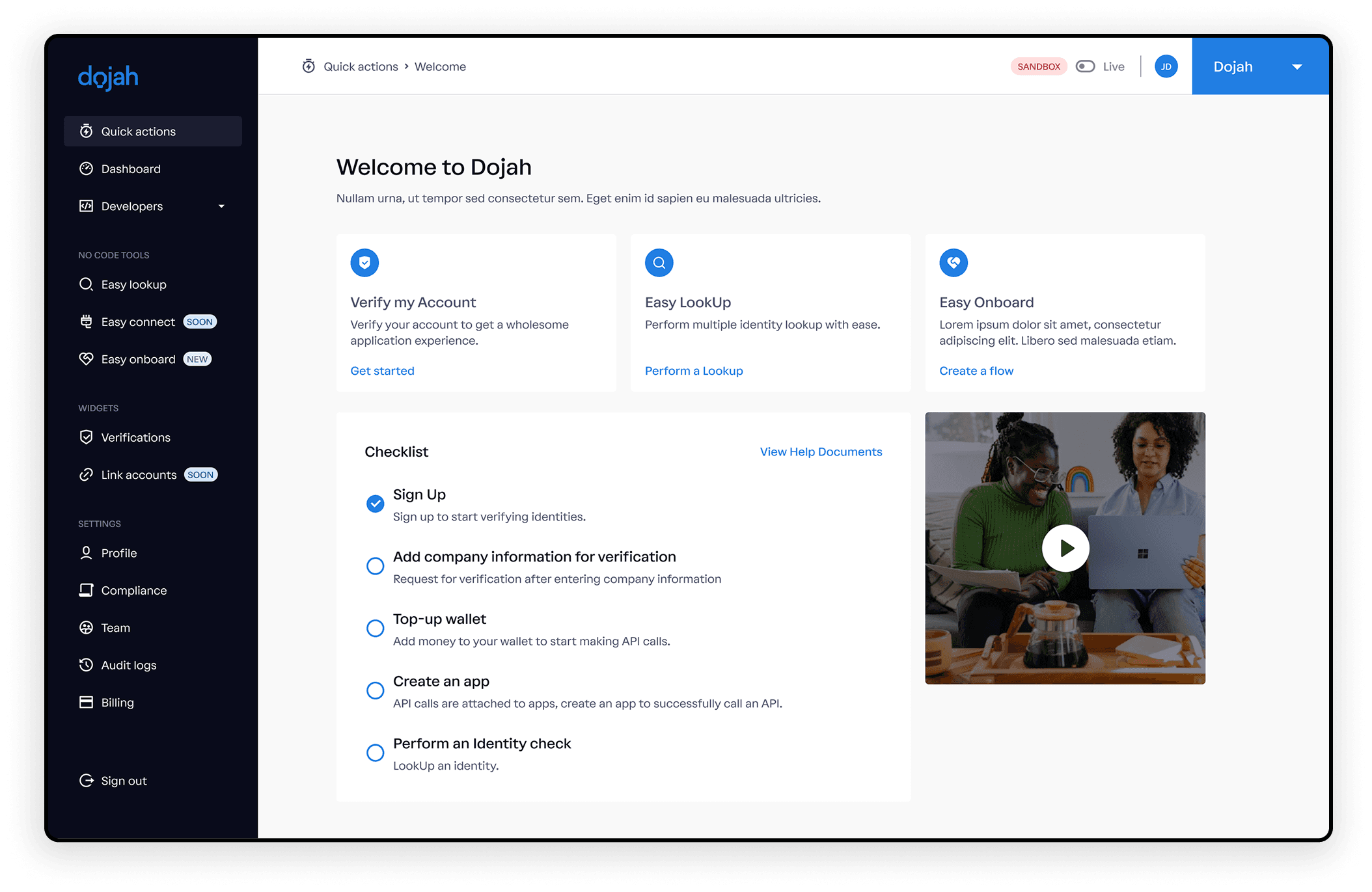Viewport: 1372px width, 892px height.
Task: Click the Easy lookup magnifier icon in sidebar
Action: tap(86, 284)
